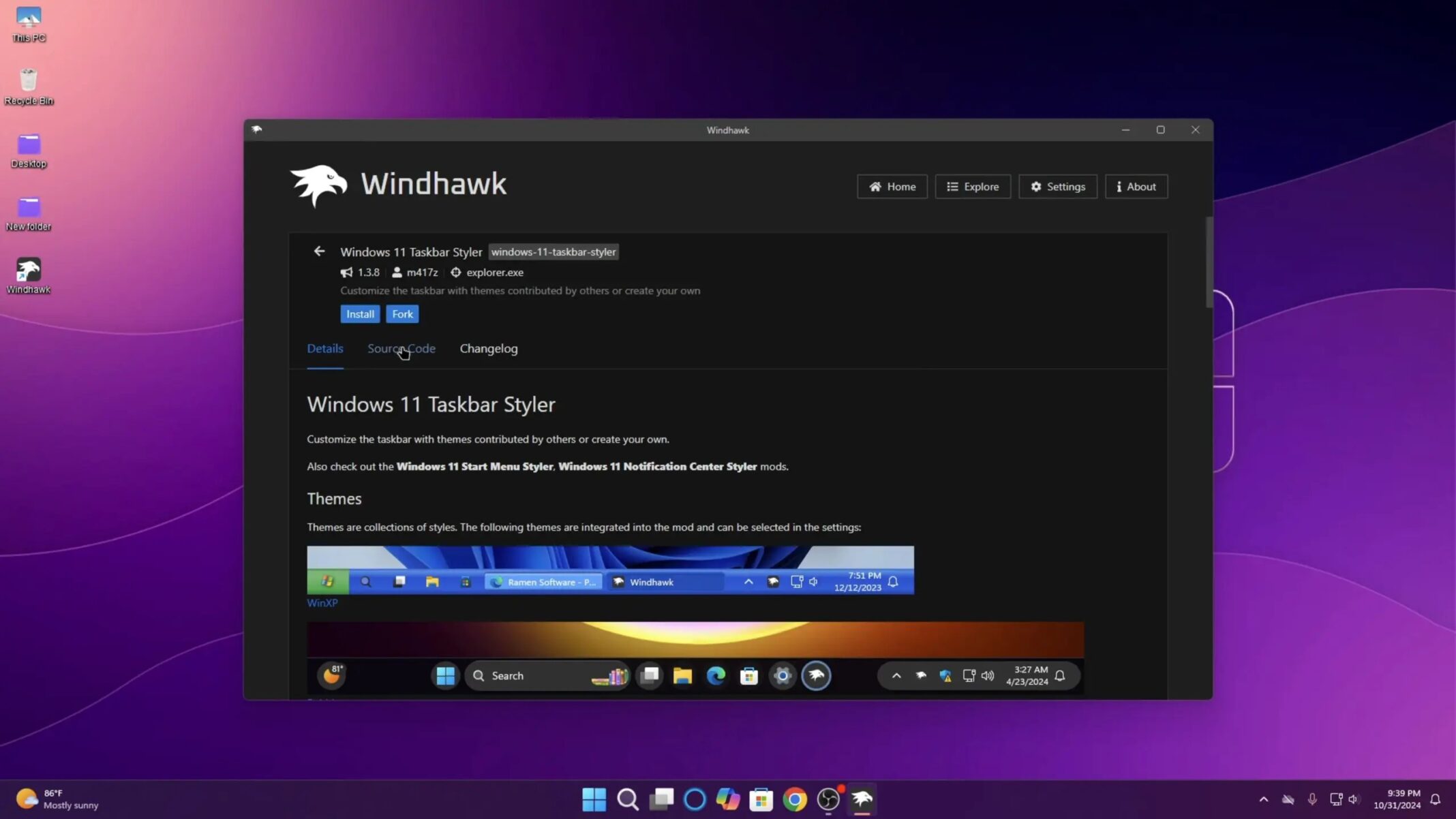Screen dimensions: 1456x819
Task: Click the Windhawk eagle logo
Action: [317, 185]
